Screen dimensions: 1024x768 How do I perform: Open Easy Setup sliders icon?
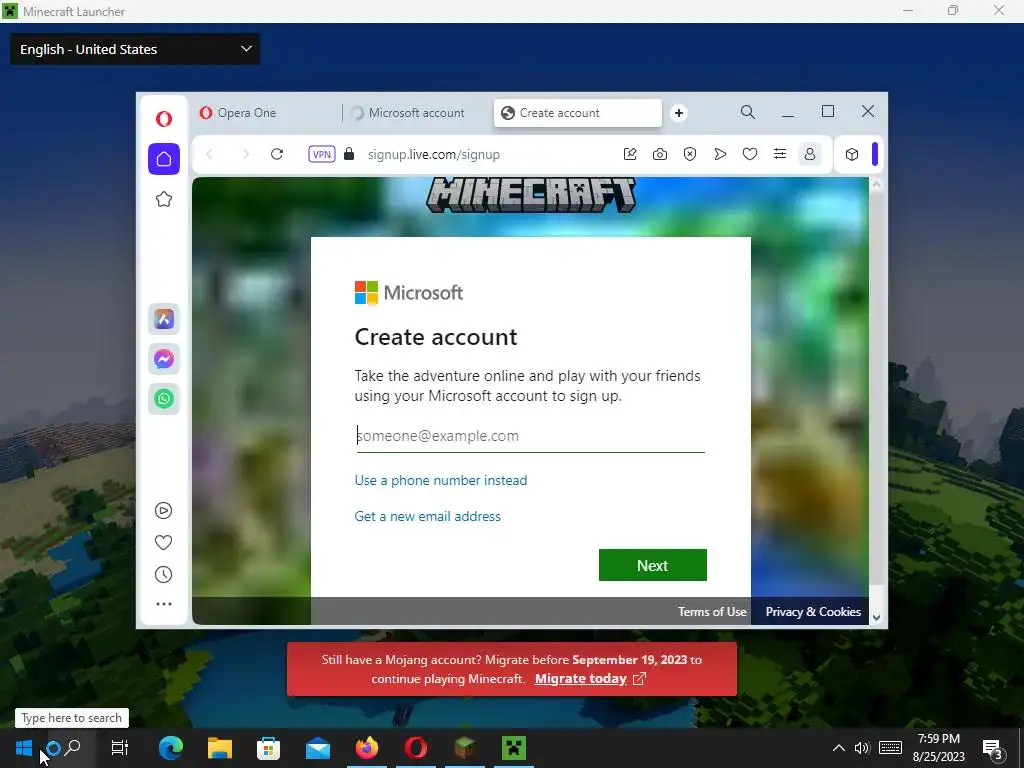[780, 154]
